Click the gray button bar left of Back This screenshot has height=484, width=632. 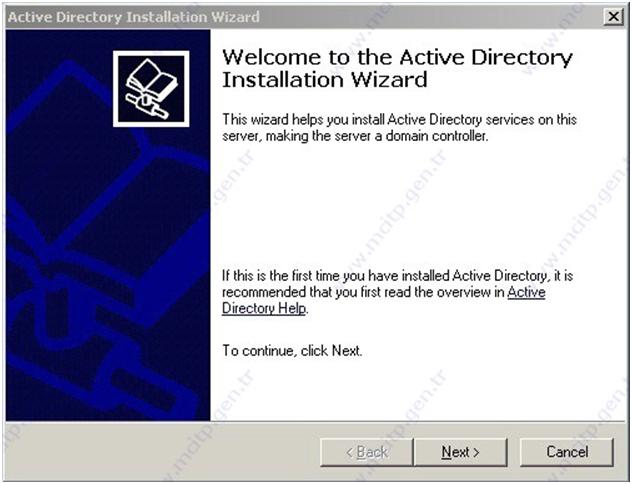pos(163,451)
